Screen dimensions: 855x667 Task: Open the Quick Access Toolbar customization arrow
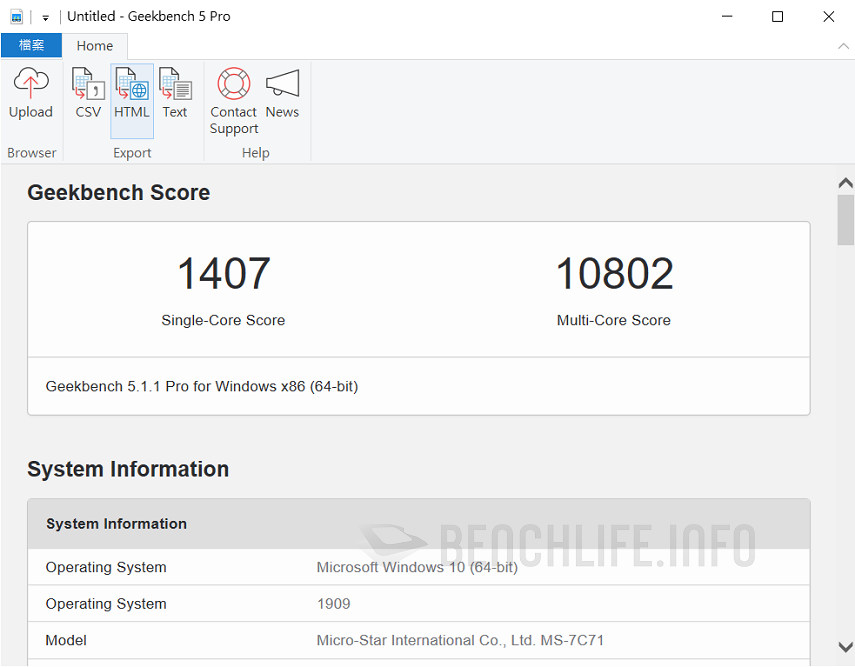(44, 16)
